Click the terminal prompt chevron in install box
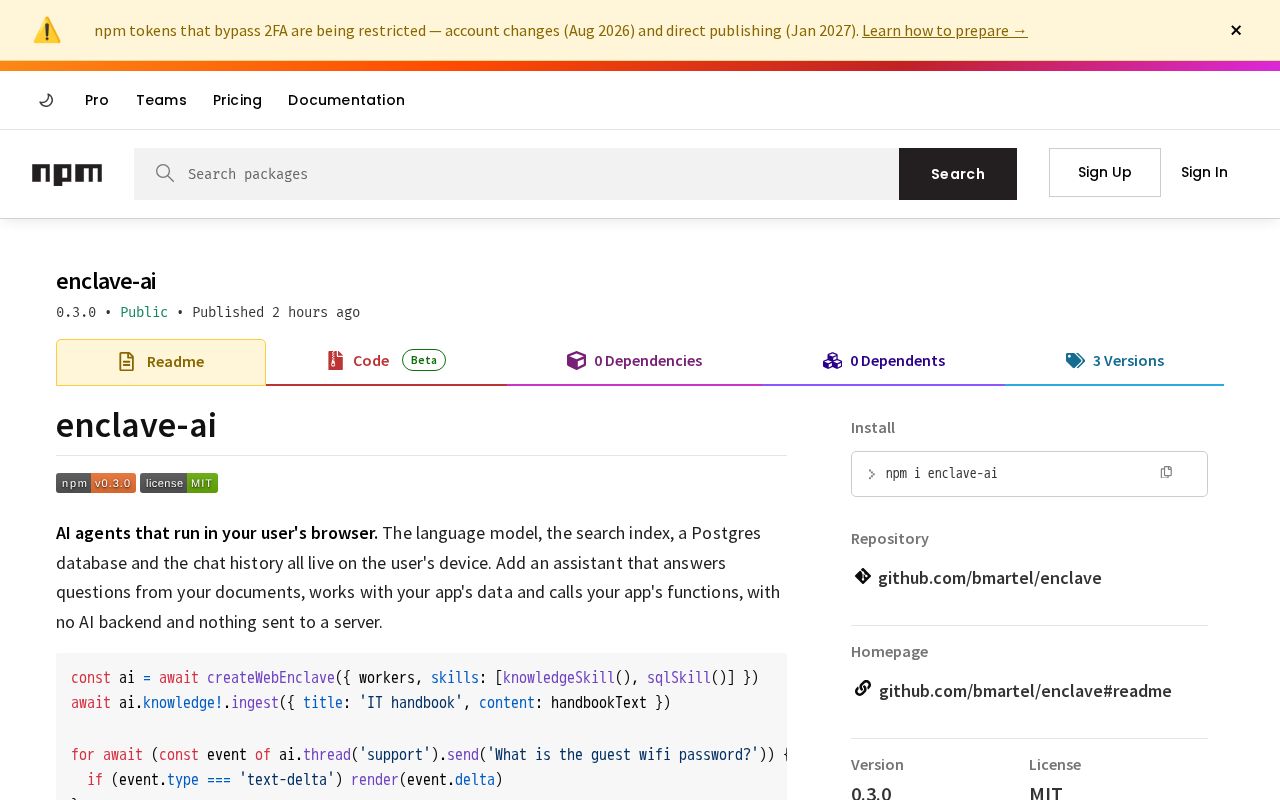 point(872,474)
